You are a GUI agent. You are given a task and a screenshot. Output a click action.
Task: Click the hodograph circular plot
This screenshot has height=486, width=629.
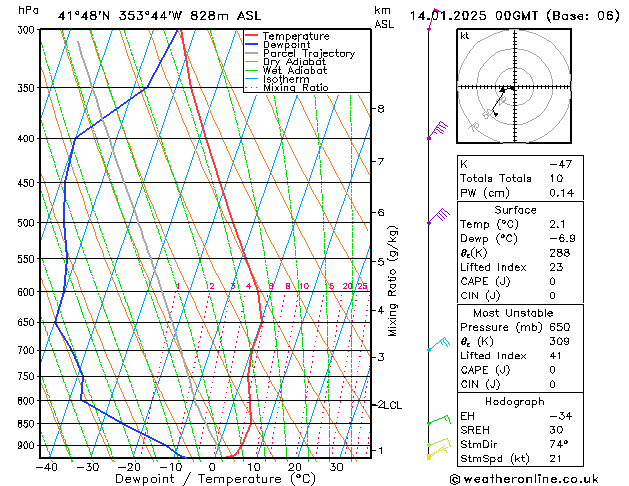point(514,86)
